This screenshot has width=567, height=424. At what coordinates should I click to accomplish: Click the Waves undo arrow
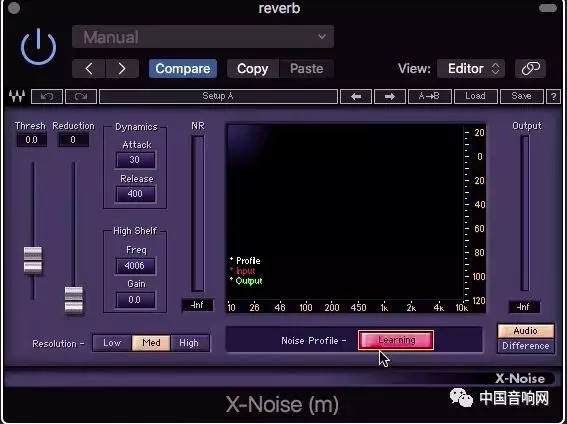[47, 97]
